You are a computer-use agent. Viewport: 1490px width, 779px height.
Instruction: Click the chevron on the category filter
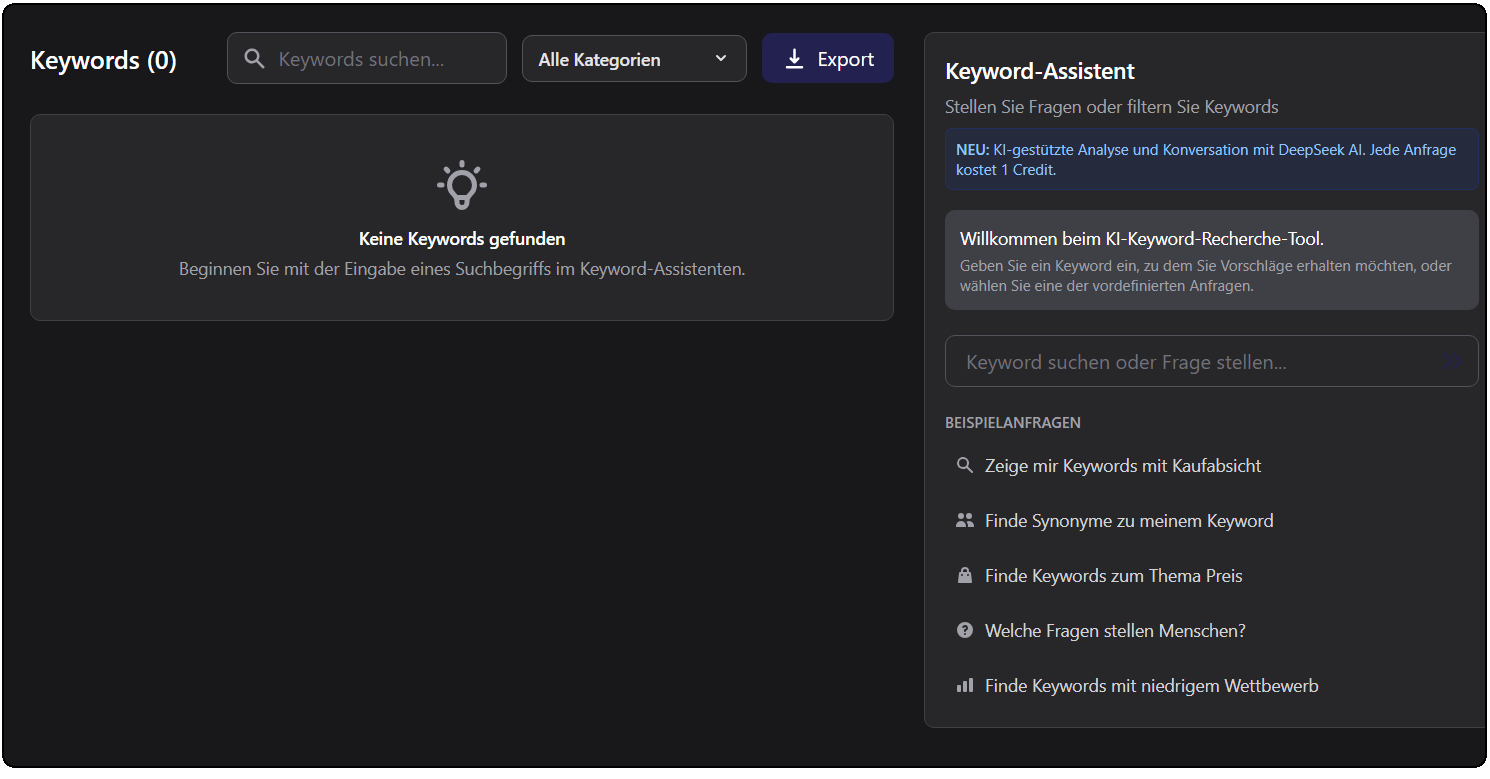pyautogui.click(x=720, y=58)
